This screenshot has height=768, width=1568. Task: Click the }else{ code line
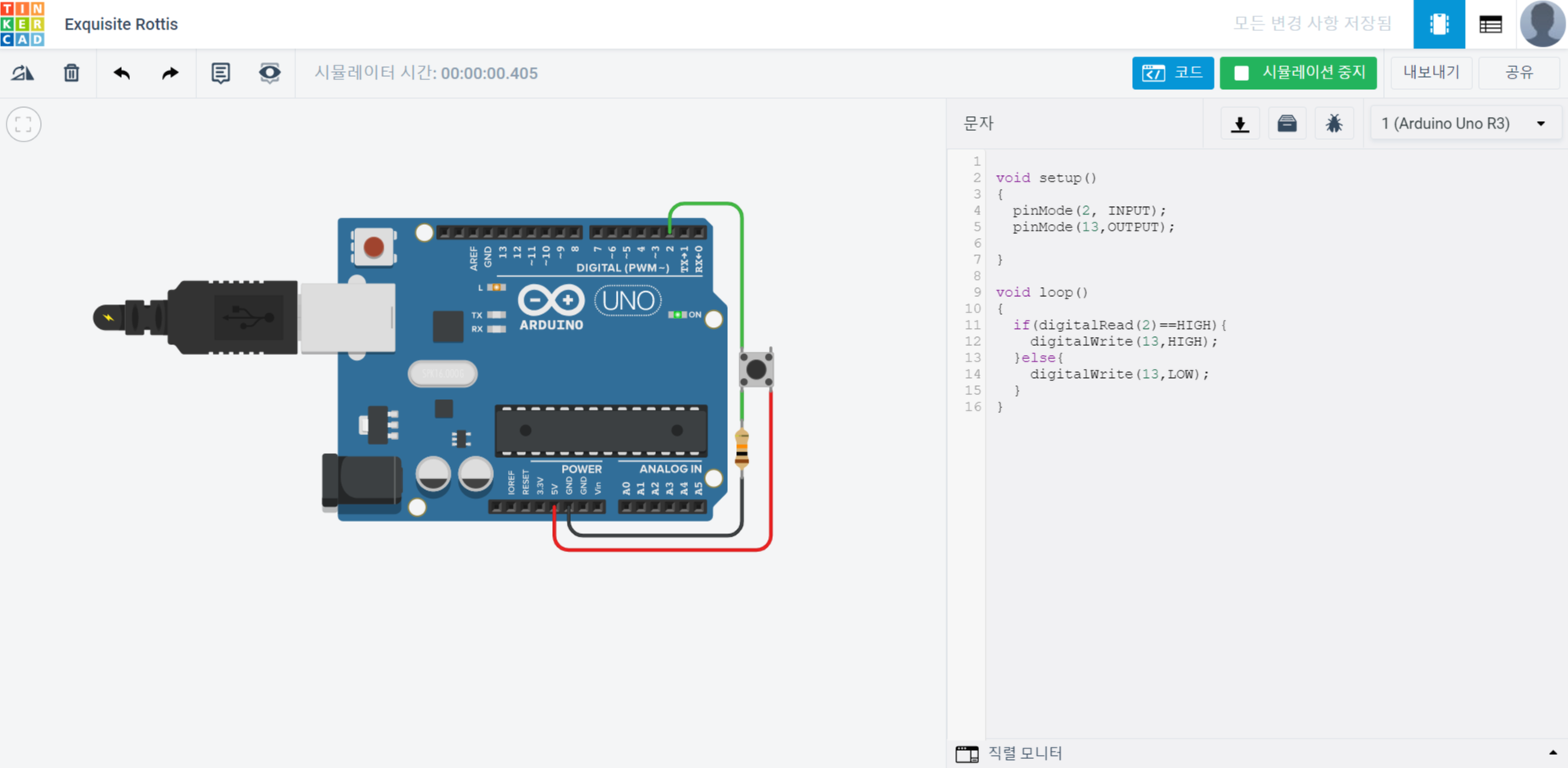[x=1038, y=357]
